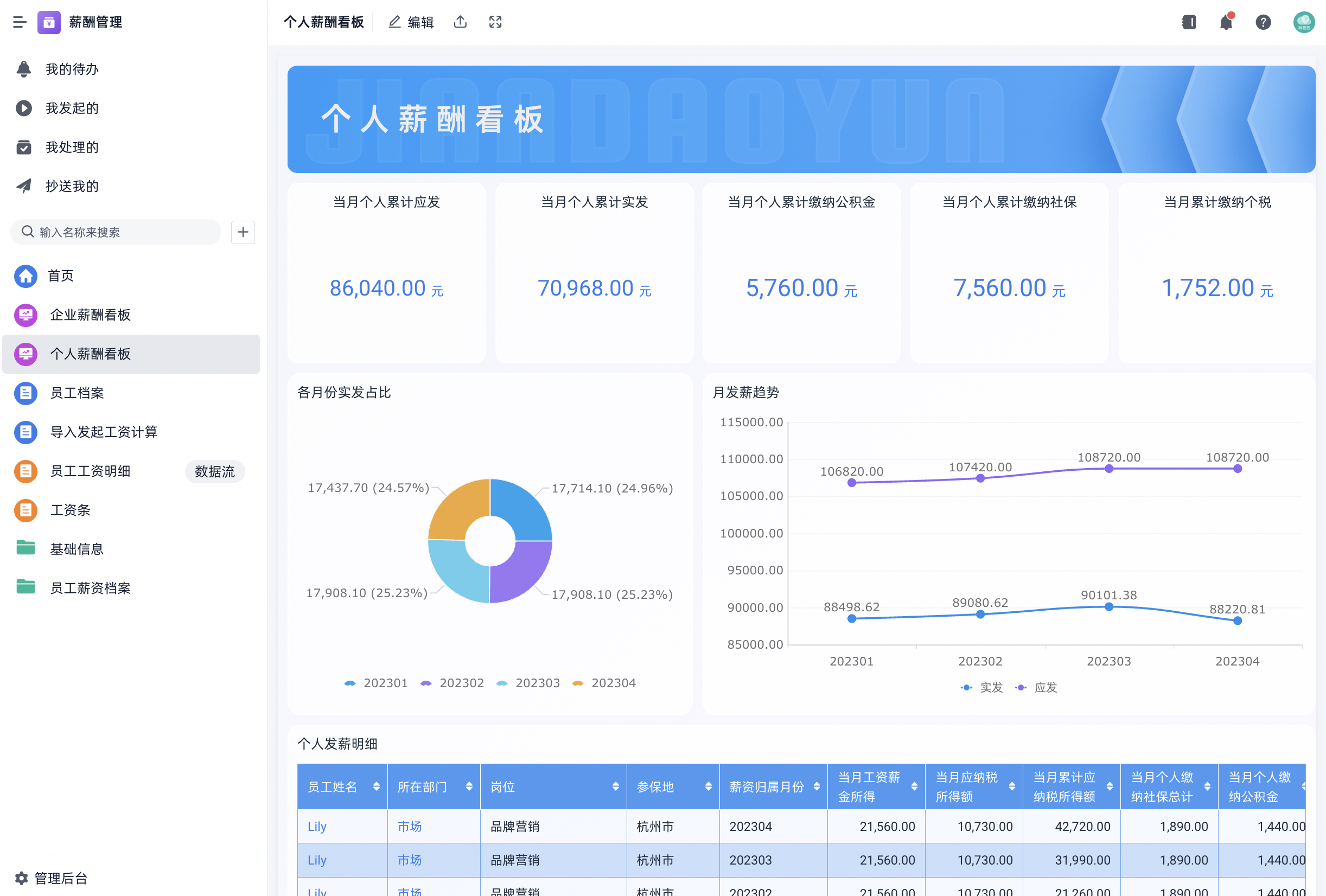Viewport: 1326px width, 896px height.
Task: Go to 我的待办 in sidebar
Action: [x=72, y=69]
